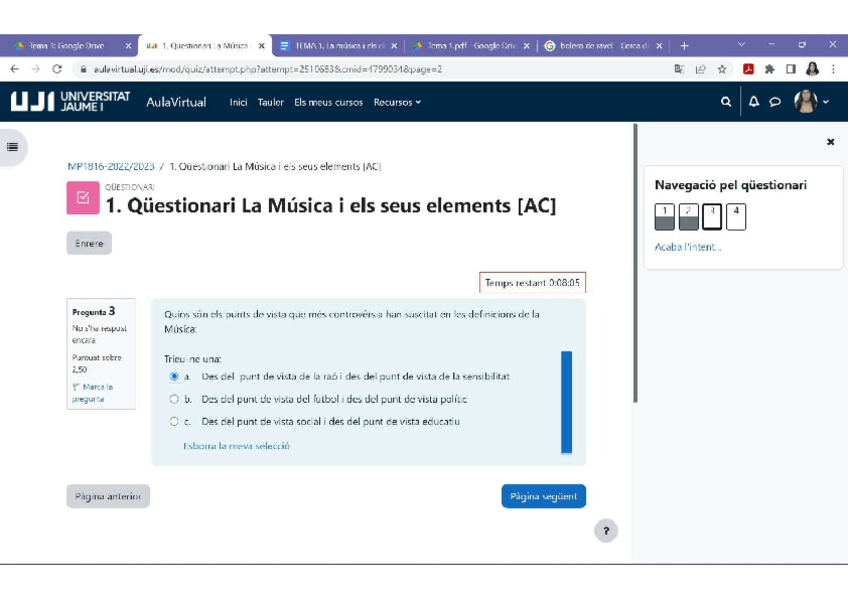Jump to question 3 in quiz navigation
The image size is (848, 599).
click(712, 217)
